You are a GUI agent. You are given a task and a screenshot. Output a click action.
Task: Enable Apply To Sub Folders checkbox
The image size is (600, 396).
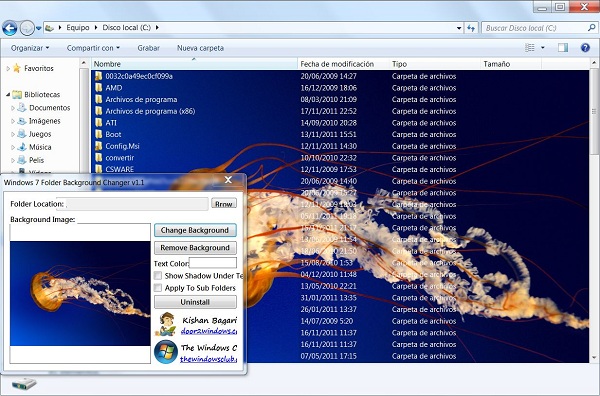coord(158,288)
